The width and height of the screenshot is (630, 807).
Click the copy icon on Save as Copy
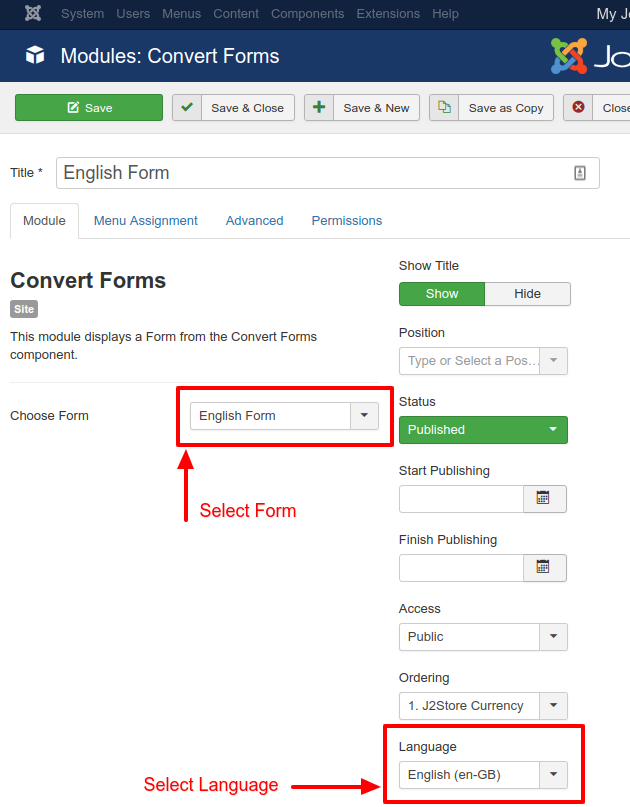tap(442, 106)
